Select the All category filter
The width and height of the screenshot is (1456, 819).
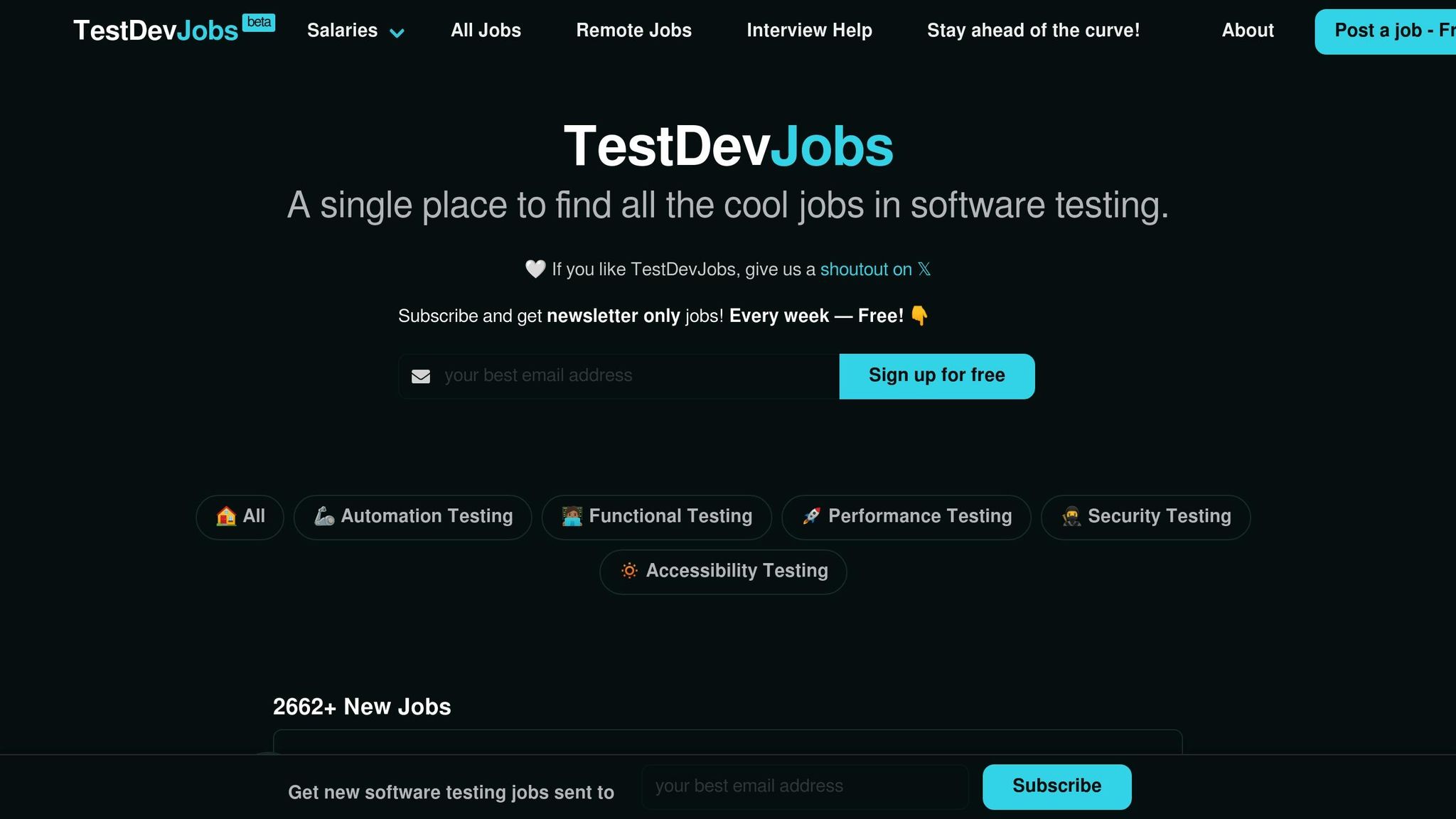(x=240, y=517)
